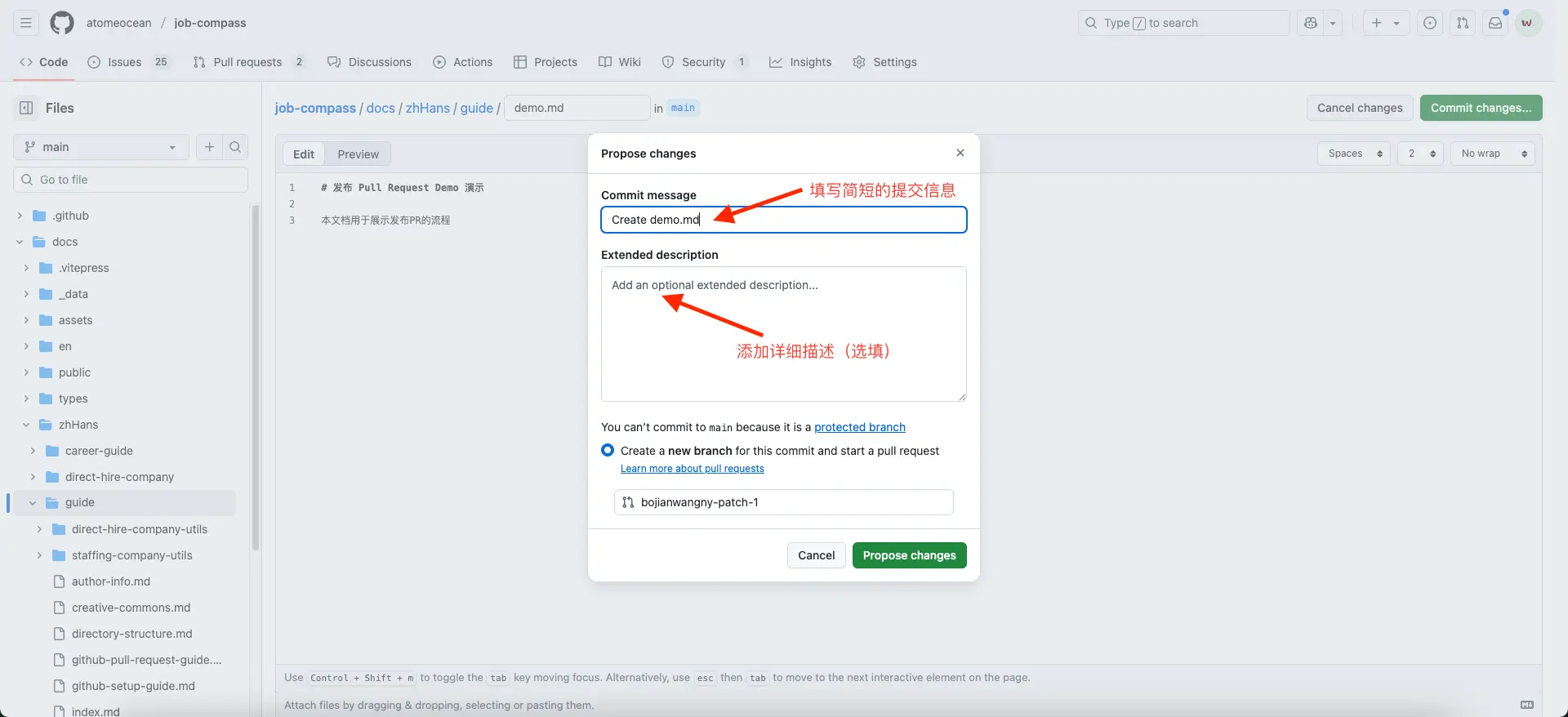
Task: Open the Wiki tab
Action: 620,62
